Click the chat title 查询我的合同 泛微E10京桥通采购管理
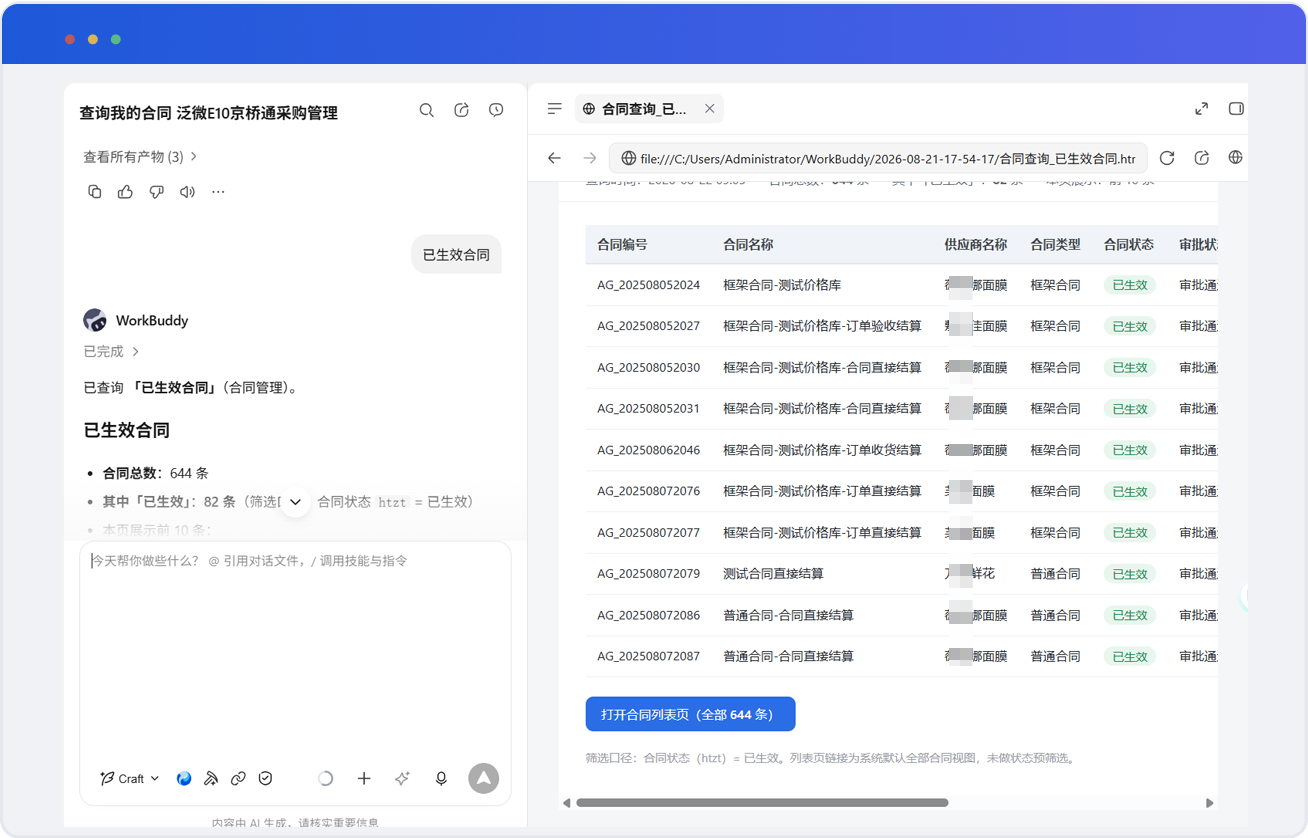Image resolution: width=1308 pixels, height=838 pixels. pos(209,113)
